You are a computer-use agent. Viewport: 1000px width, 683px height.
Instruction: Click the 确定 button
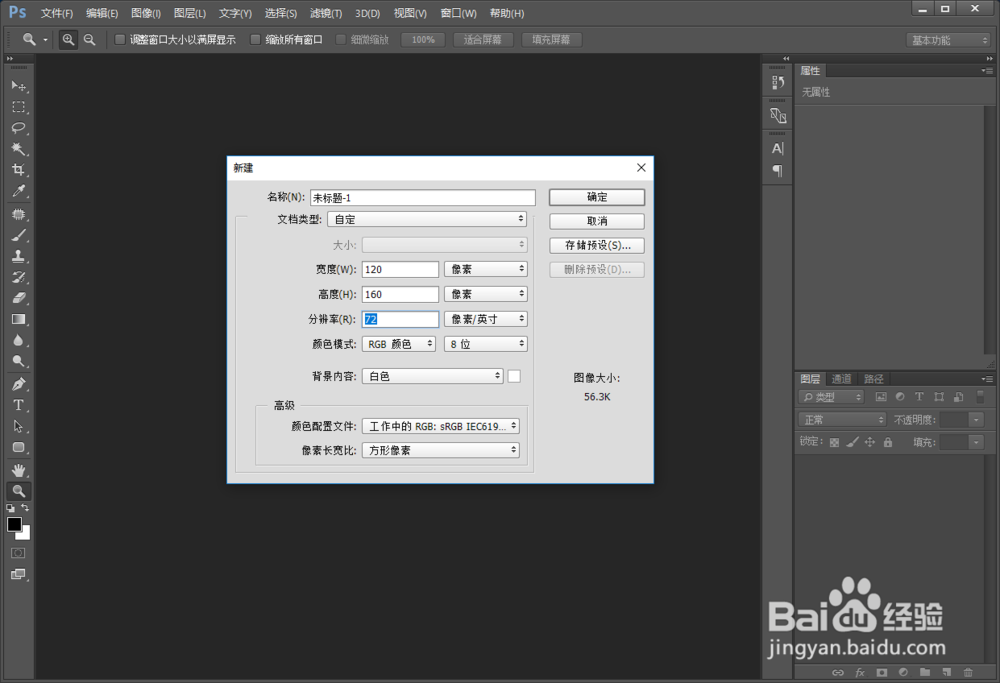point(596,197)
